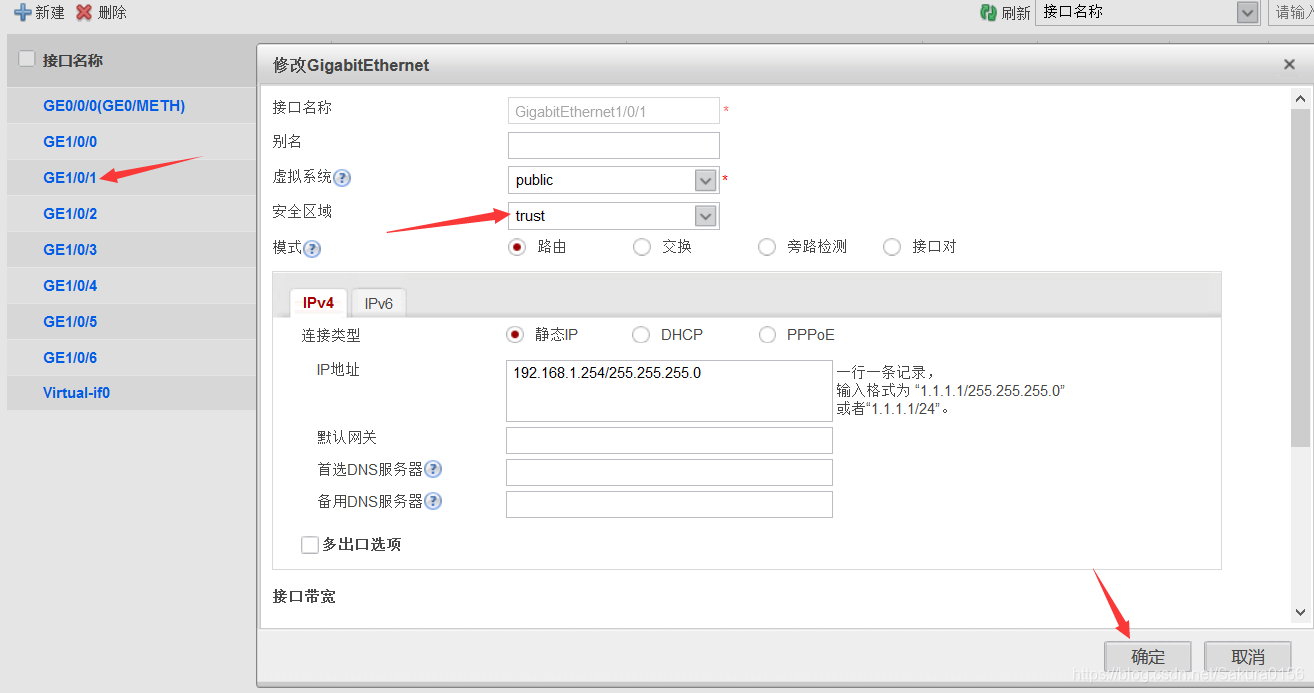Click the 别名 input field
This screenshot has width=1314, height=693.
tap(614, 145)
